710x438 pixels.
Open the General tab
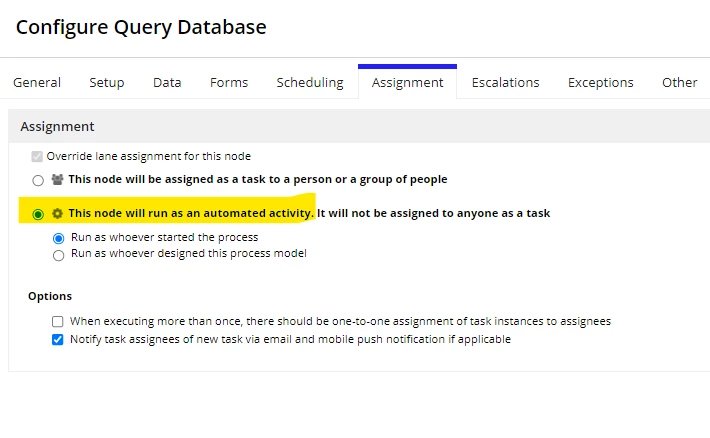(37, 82)
